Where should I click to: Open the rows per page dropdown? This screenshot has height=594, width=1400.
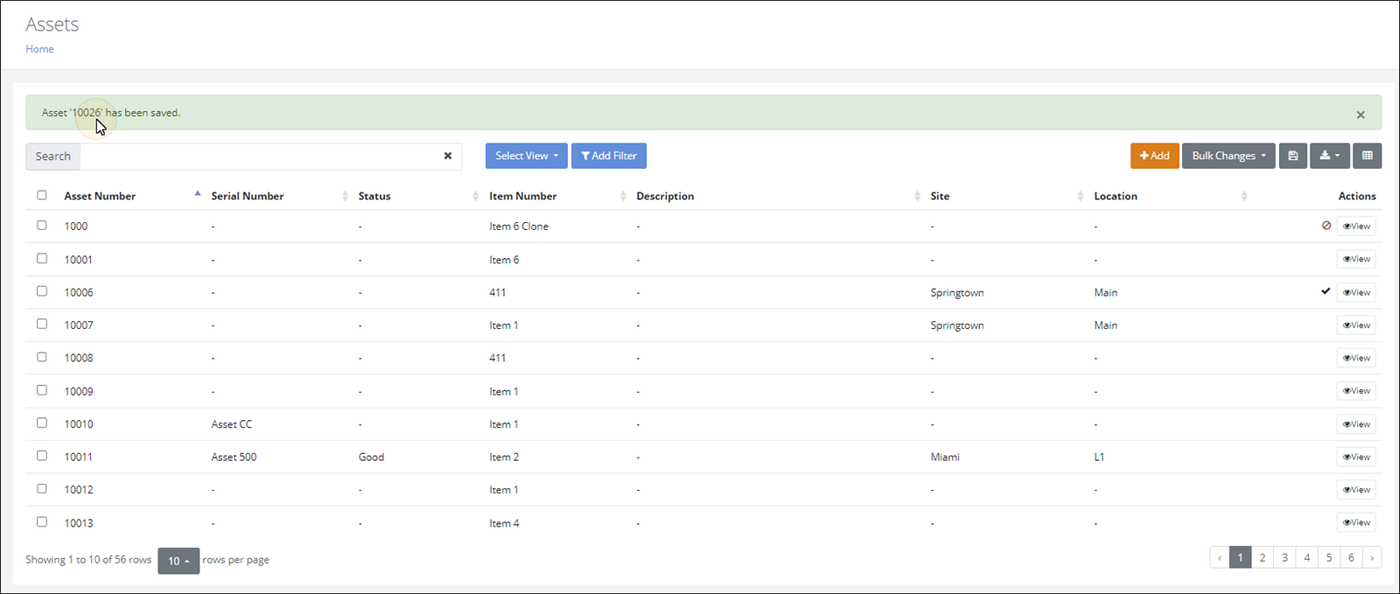point(179,561)
